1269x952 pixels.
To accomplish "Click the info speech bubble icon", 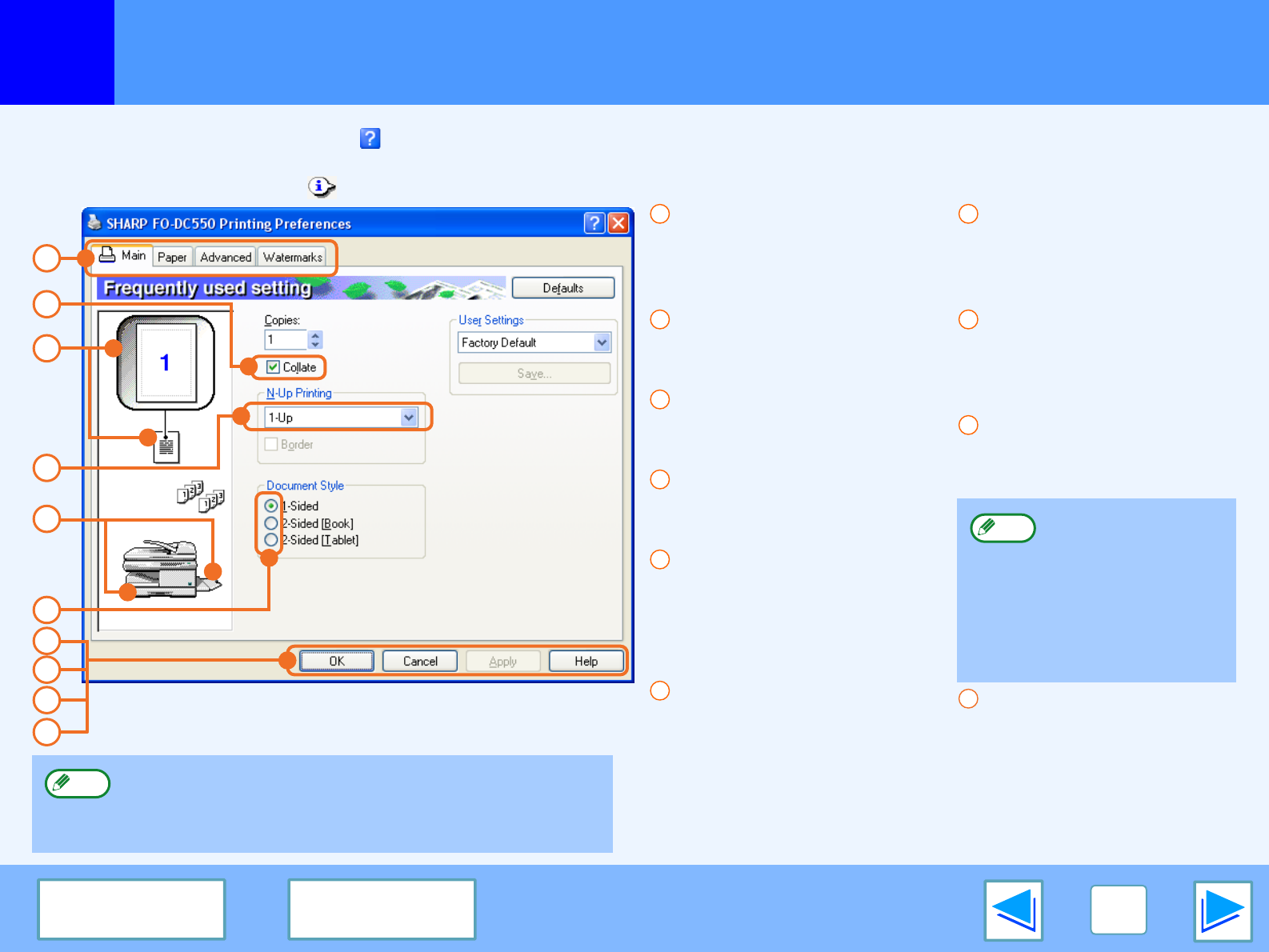I will point(321,186).
